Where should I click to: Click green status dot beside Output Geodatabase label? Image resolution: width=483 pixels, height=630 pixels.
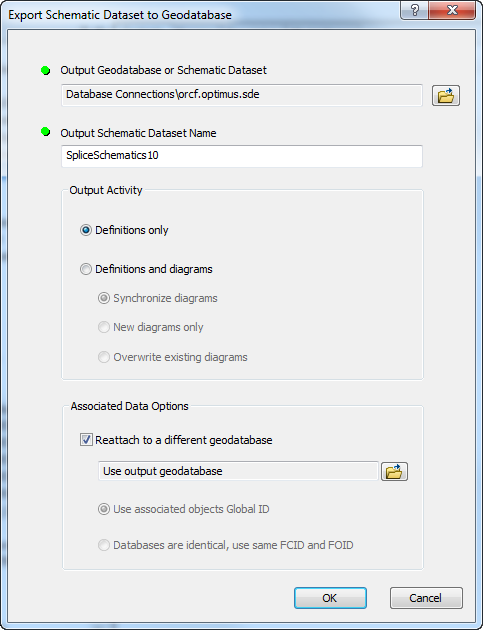pyautogui.click(x=45, y=71)
